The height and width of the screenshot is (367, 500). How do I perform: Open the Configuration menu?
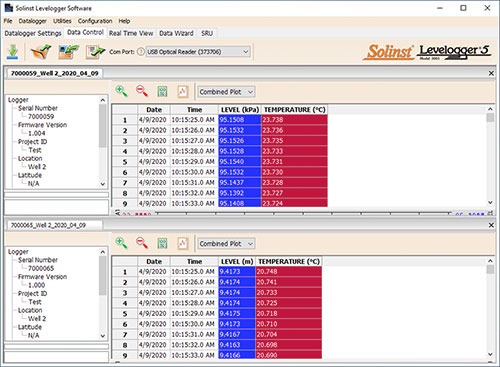pyautogui.click(x=95, y=21)
